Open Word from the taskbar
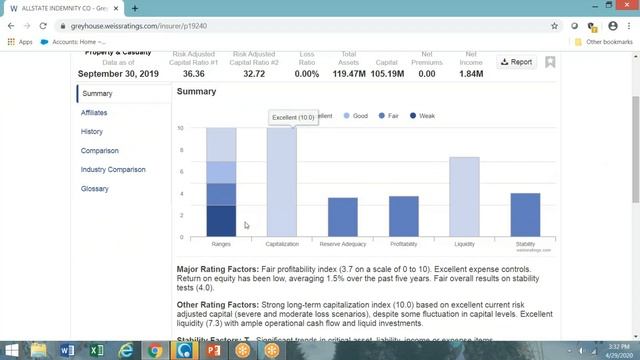This screenshot has width=640, height=360. pos(67,351)
